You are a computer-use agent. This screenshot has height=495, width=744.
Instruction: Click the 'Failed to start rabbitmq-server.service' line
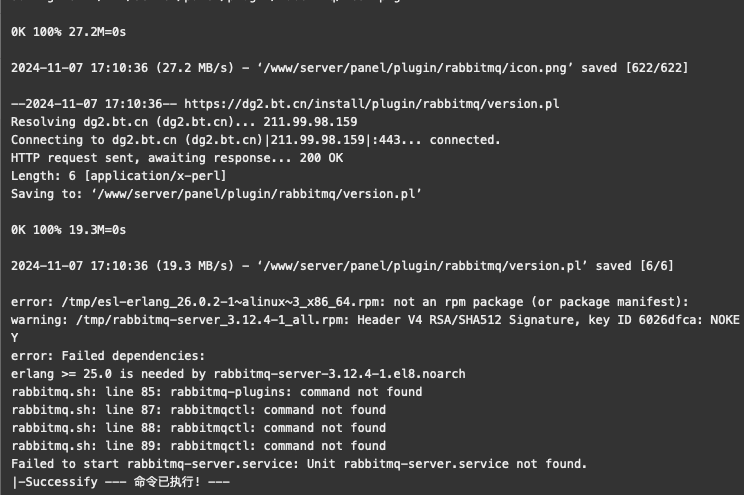[299, 464]
